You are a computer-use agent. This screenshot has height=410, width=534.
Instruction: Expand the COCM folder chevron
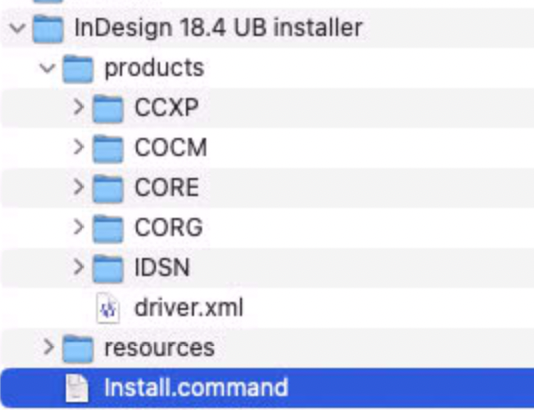pyautogui.click(x=79, y=147)
